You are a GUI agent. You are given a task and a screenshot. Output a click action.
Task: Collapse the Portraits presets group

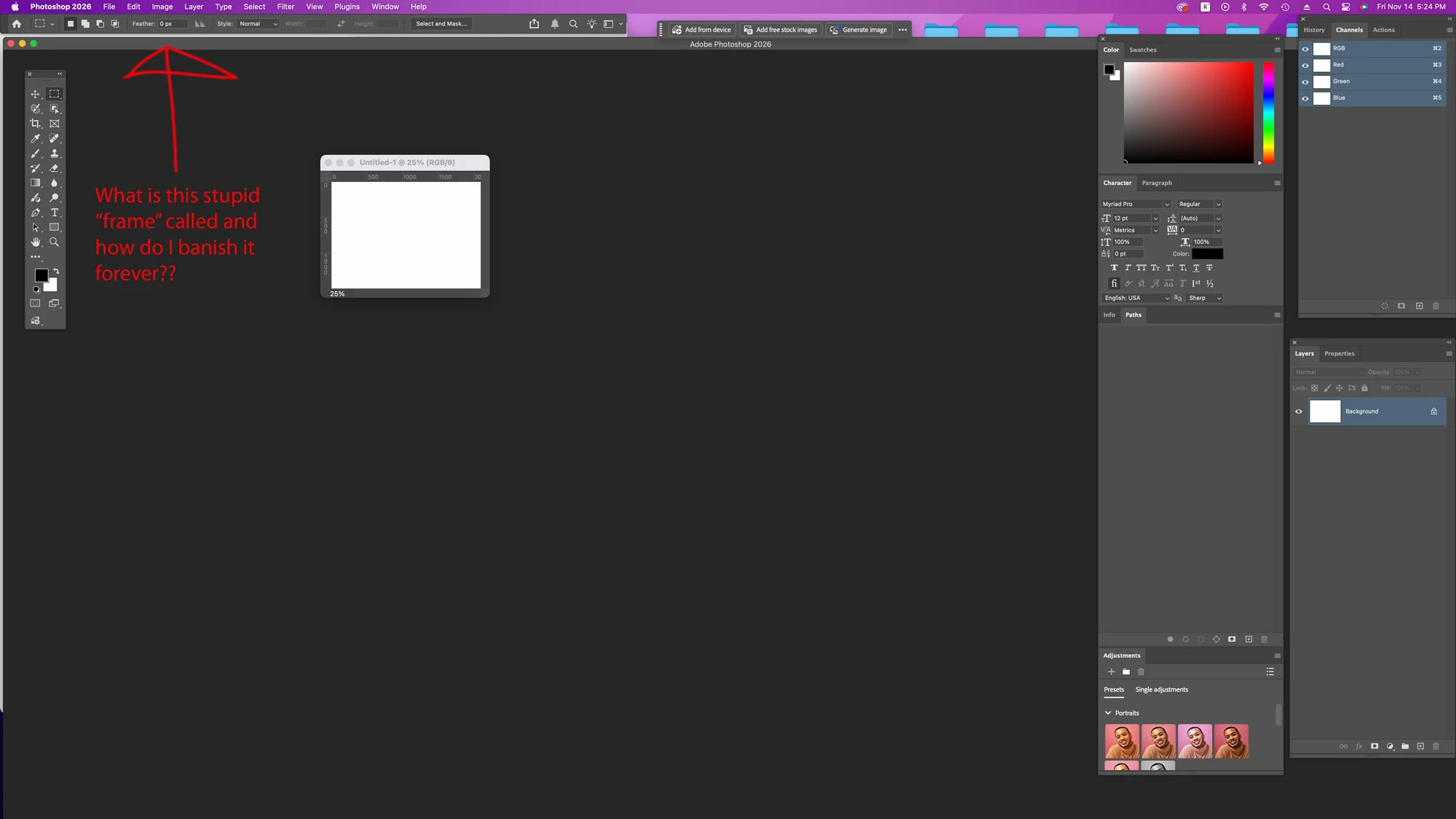1108,713
